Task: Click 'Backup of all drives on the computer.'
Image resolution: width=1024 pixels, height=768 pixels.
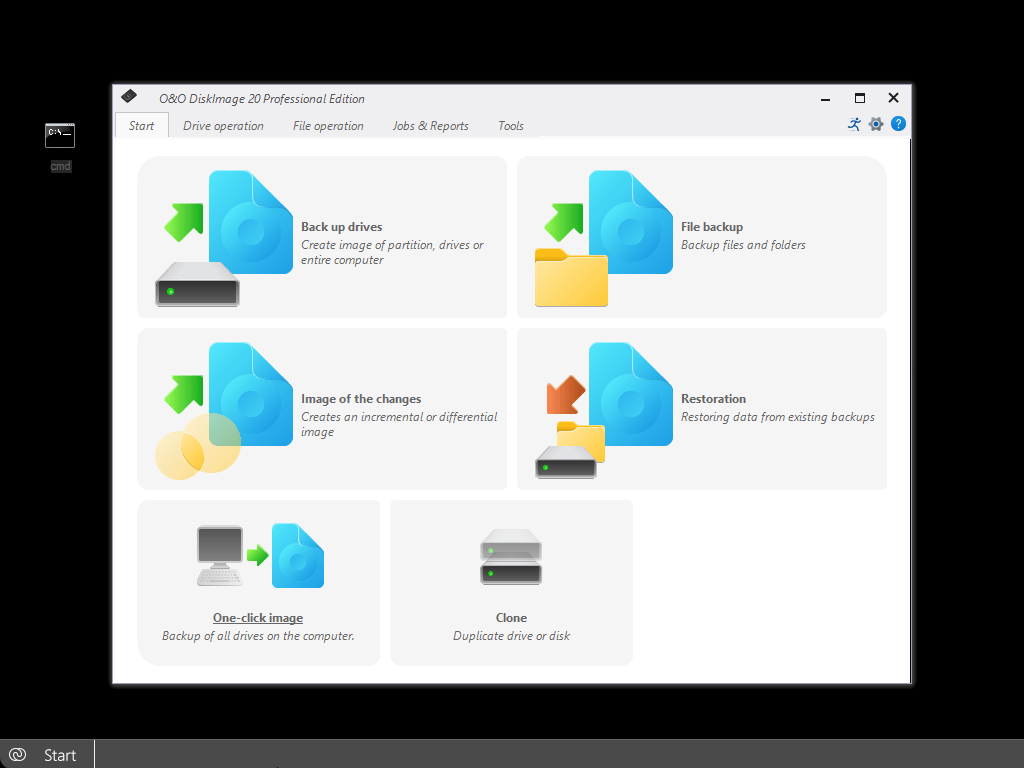Action: point(258,636)
